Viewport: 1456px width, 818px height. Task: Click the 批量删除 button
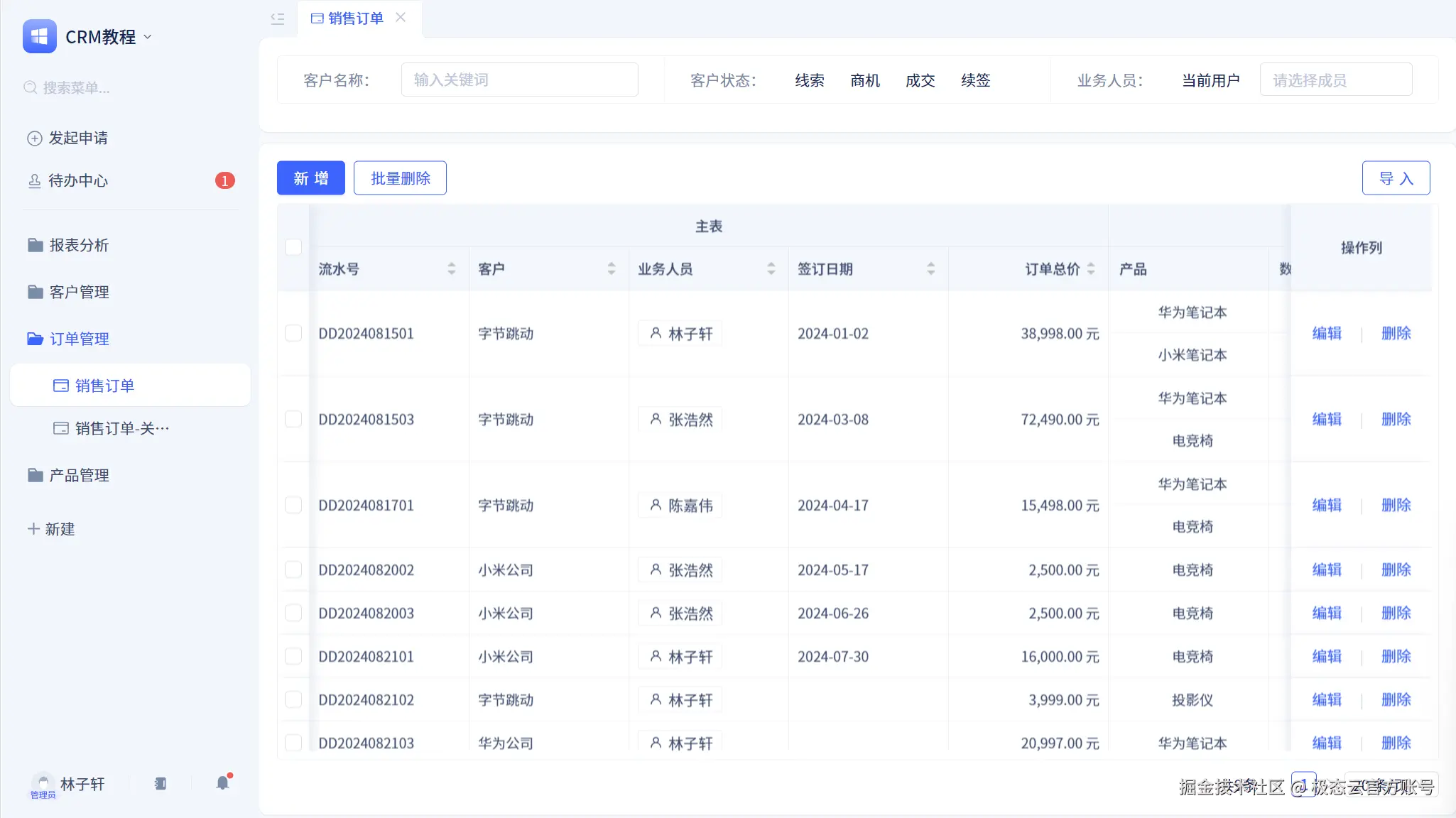point(400,178)
